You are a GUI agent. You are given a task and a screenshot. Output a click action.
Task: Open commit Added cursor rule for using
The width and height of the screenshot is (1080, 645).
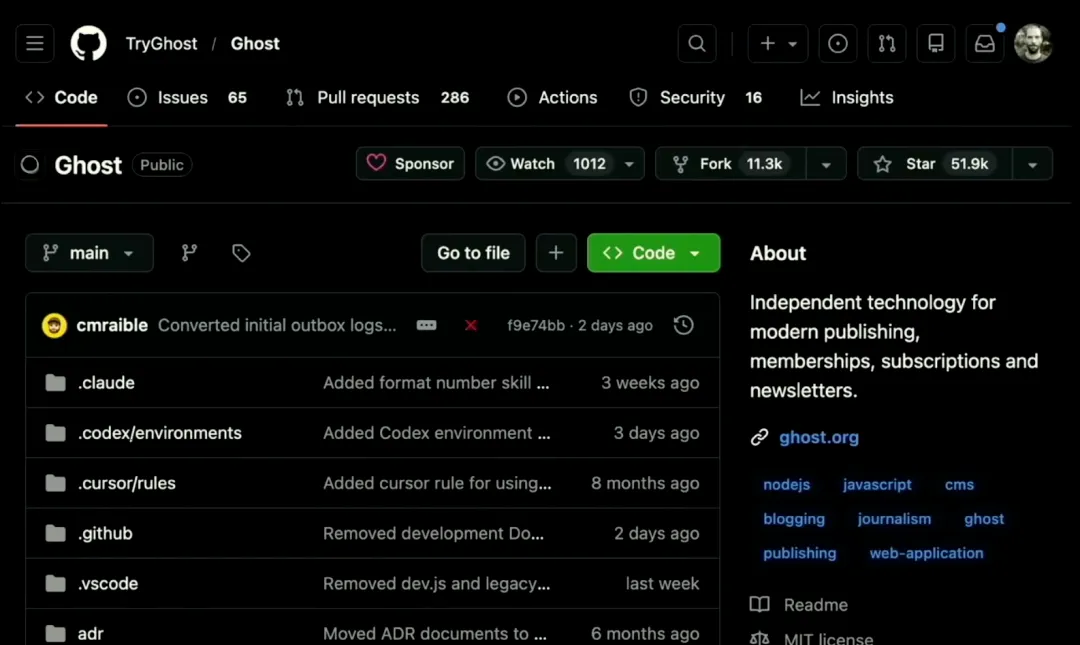point(437,483)
